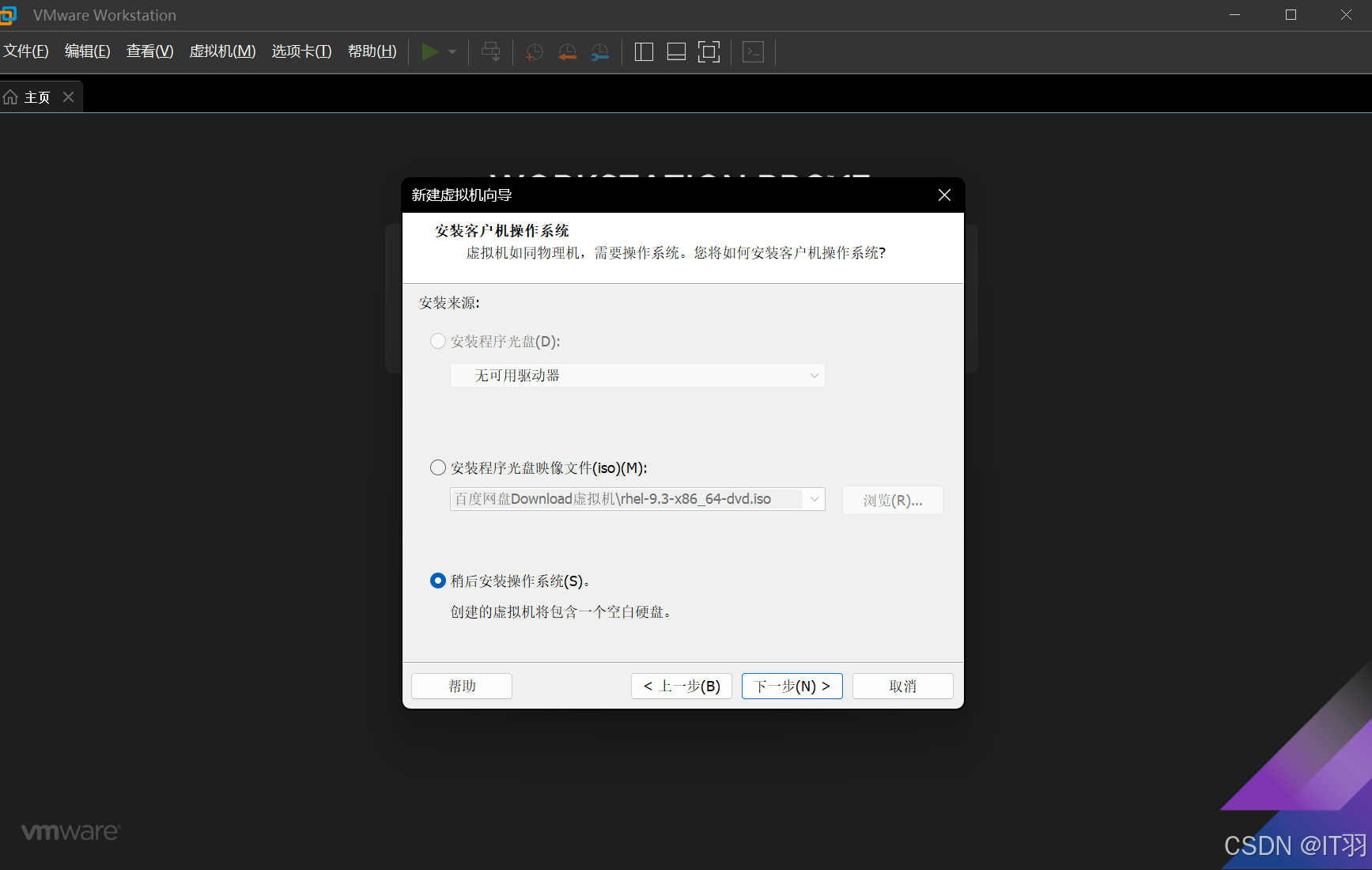This screenshot has height=870, width=1372.
Task: Expand the ISO path dropdown arrow
Action: (x=814, y=499)
